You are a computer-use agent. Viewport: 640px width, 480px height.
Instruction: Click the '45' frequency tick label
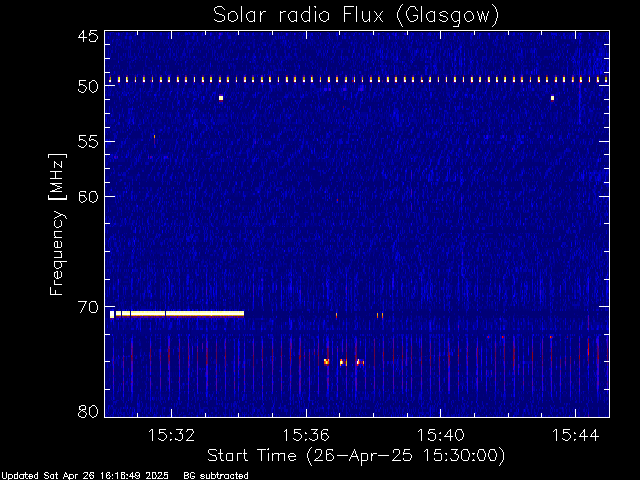(88, 36)
